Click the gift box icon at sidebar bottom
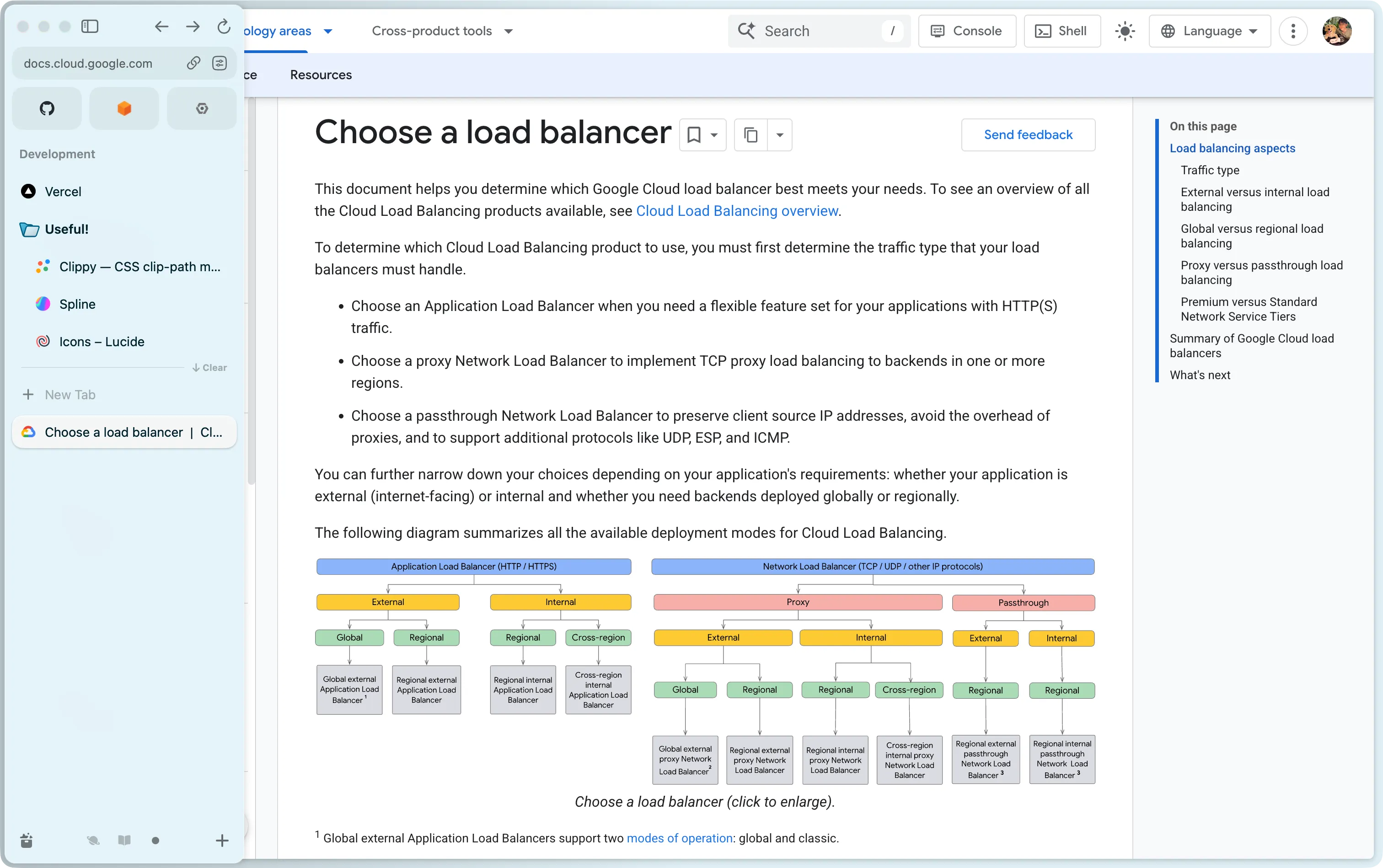1383x868 pixels. pyautogui.click(x=27, y=841)
